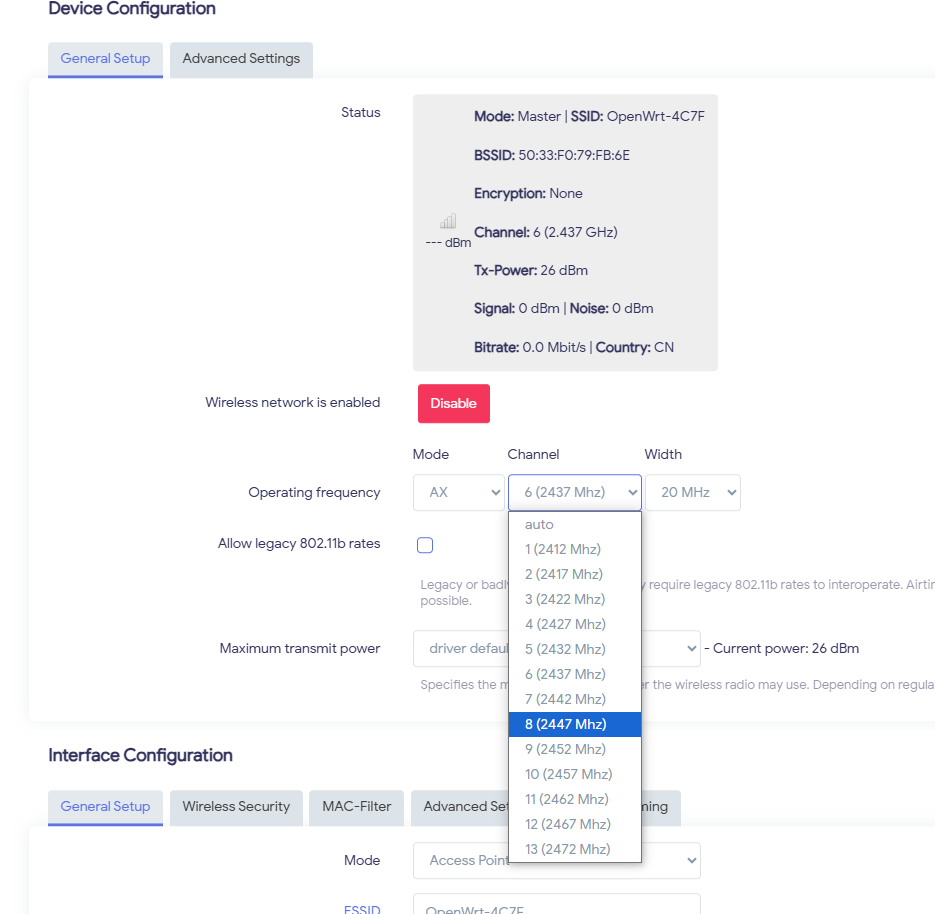Pick channel 3 (2422 Mhz) from list
The height and width of the screenshot is (914, 935).
[575, 599]
